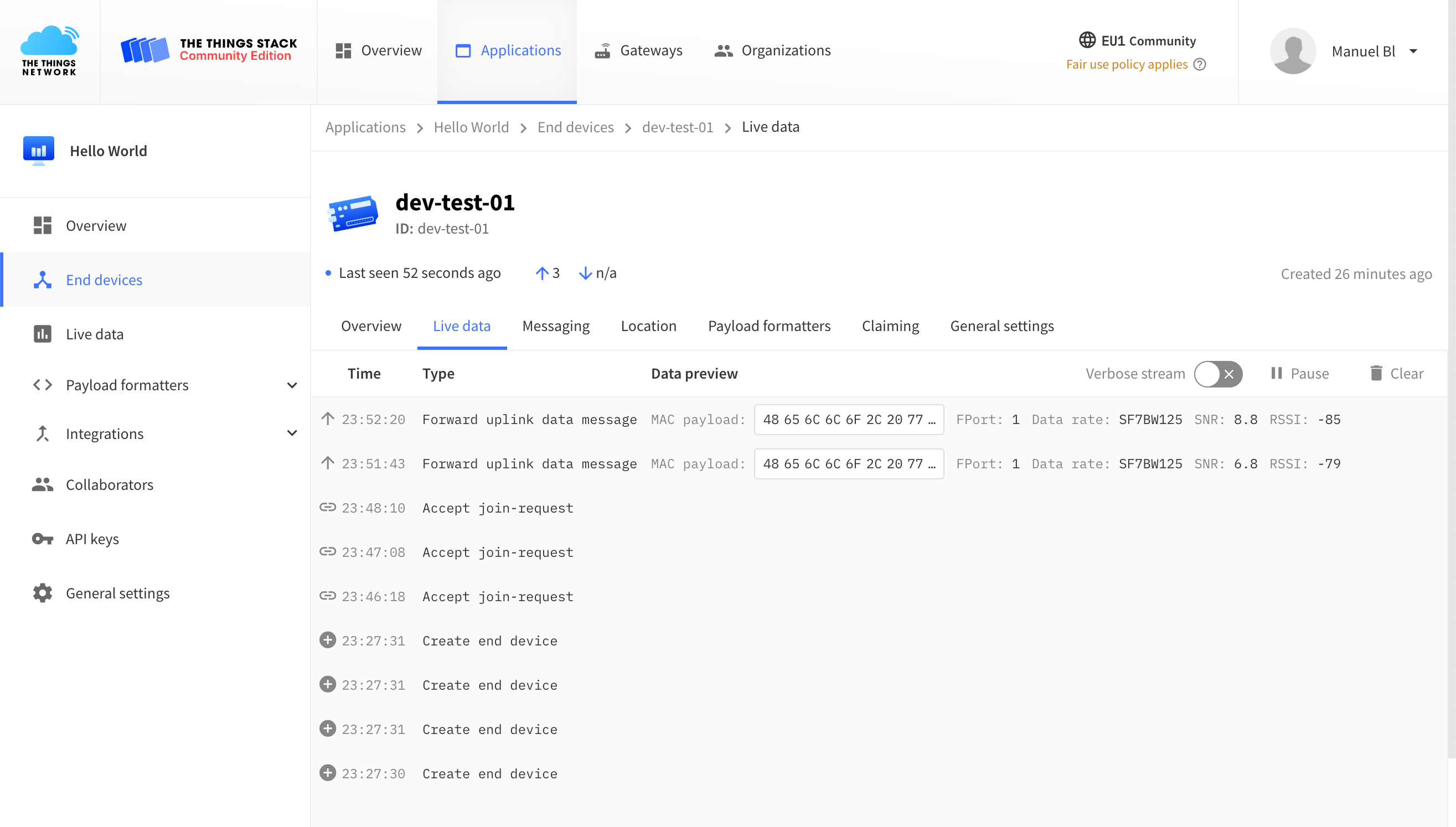Viewport: 1456px width, 827px height.
Task: Open the Overview top navigation item
Action: (378, 50)
